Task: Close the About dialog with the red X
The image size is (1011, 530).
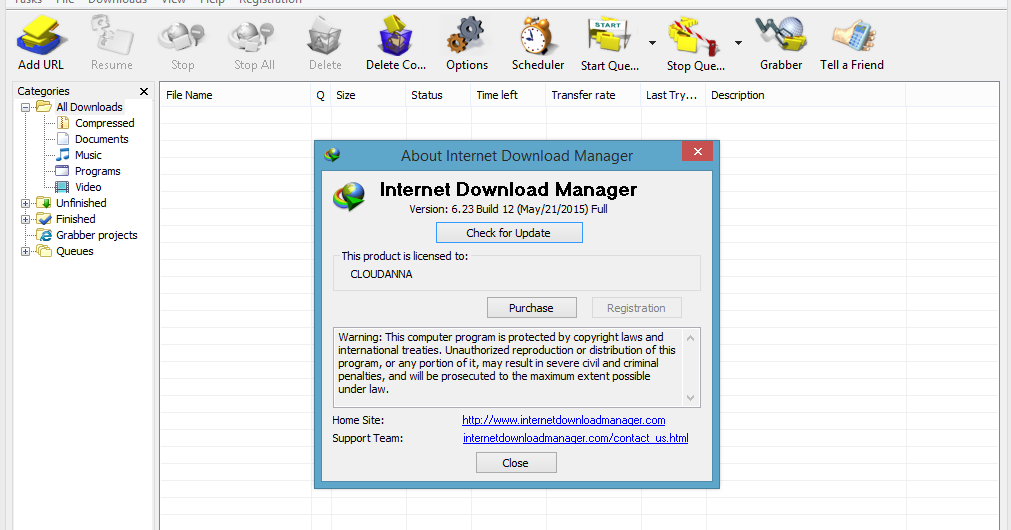Action: [x=698, y=152]
